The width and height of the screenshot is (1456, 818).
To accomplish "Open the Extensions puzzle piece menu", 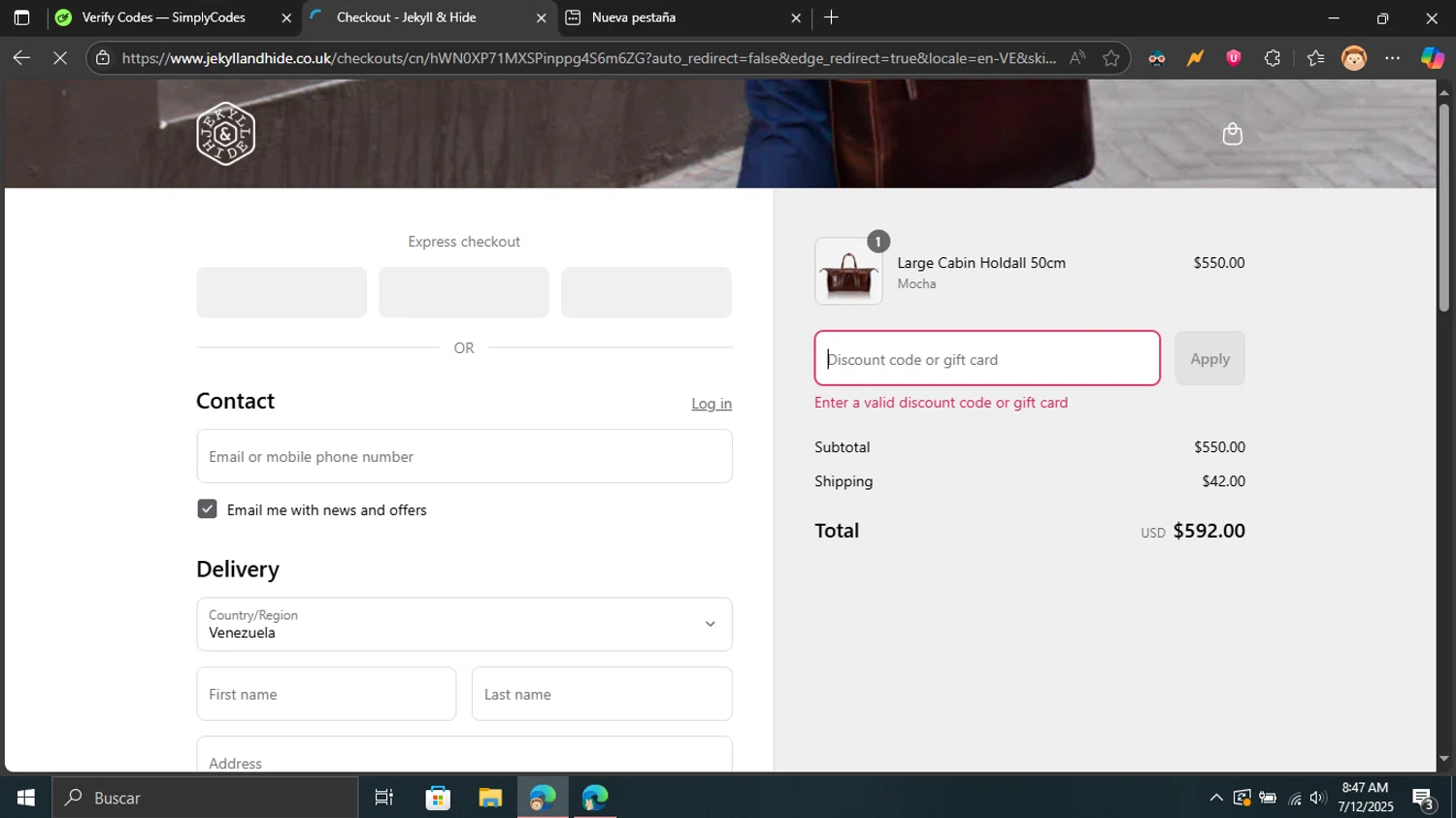I will pos(1273,58).
